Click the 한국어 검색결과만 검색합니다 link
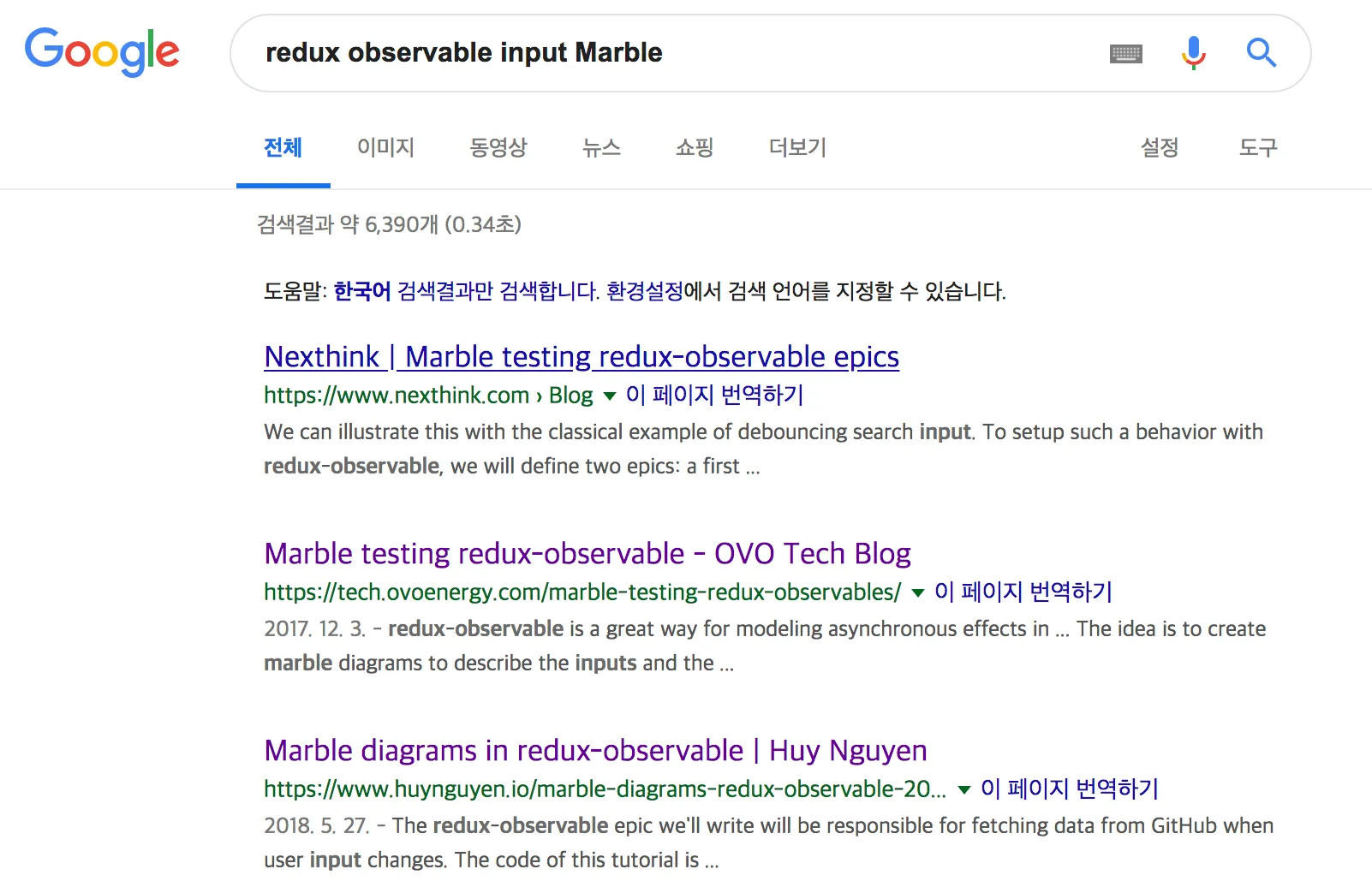Screen dimensions: 1372x887 click(x=466, y=291)
